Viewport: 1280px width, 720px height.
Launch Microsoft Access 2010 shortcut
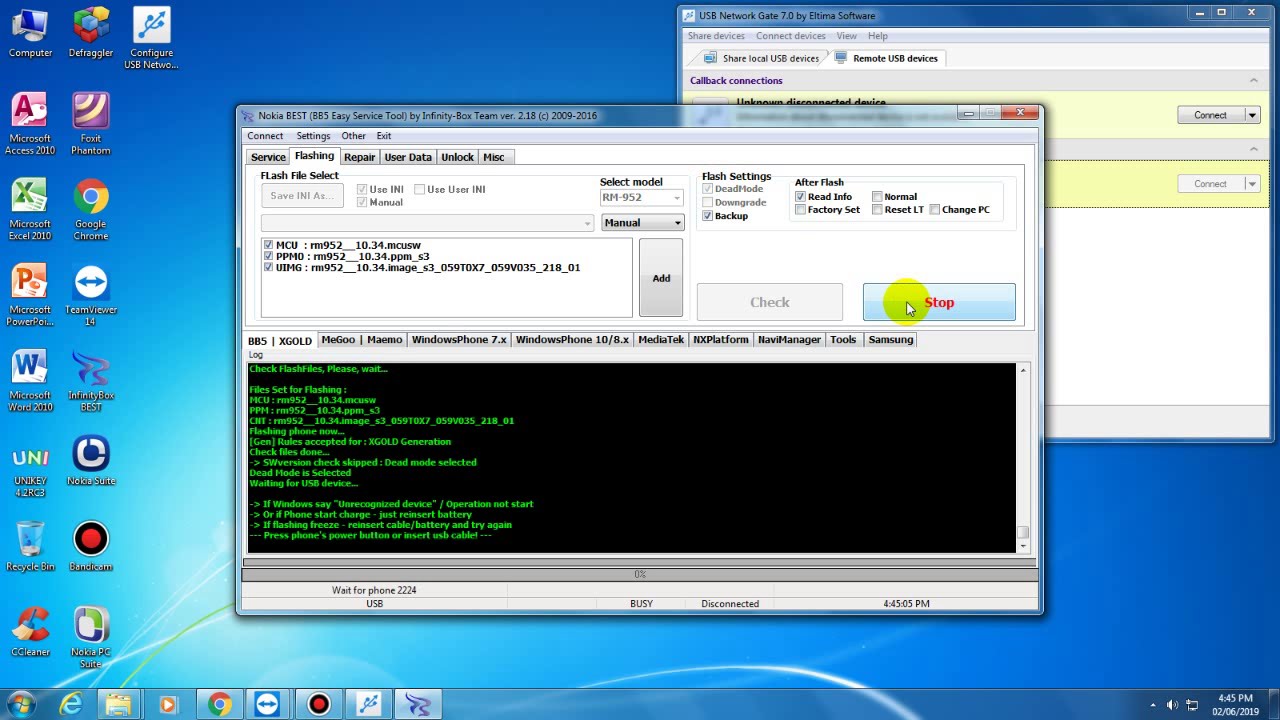(x=30, y=124)
